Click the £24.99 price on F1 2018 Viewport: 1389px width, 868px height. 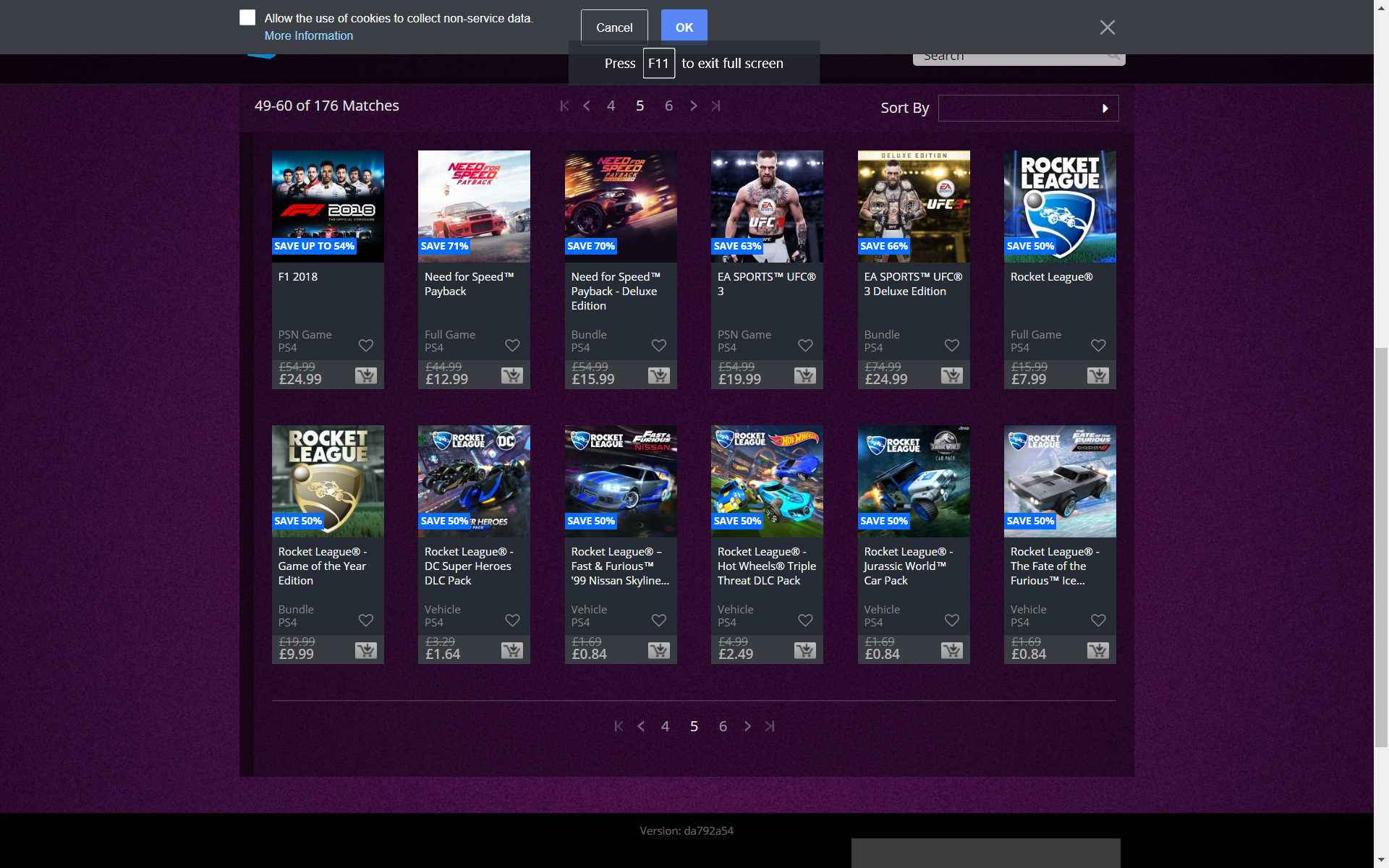pyautogui.click(x=300, y=379)
